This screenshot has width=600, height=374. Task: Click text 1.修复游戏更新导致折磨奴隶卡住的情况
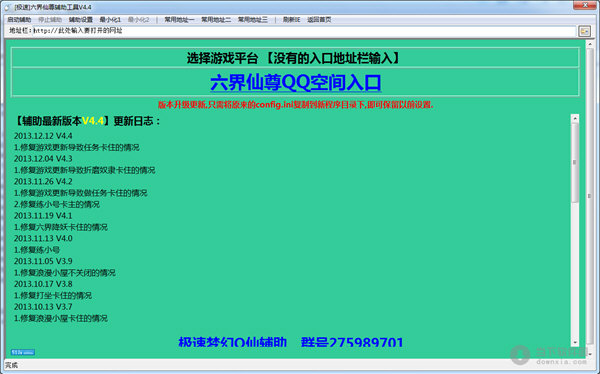(85, 170)
